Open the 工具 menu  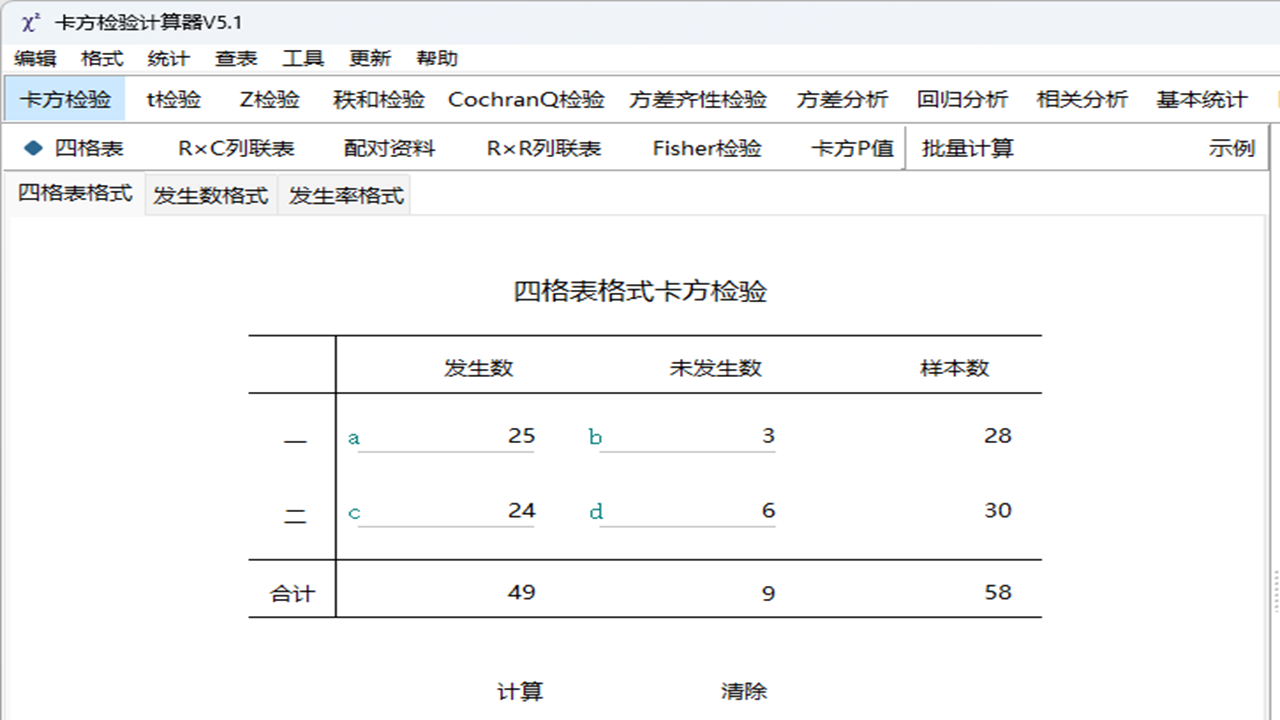point(303,58)
